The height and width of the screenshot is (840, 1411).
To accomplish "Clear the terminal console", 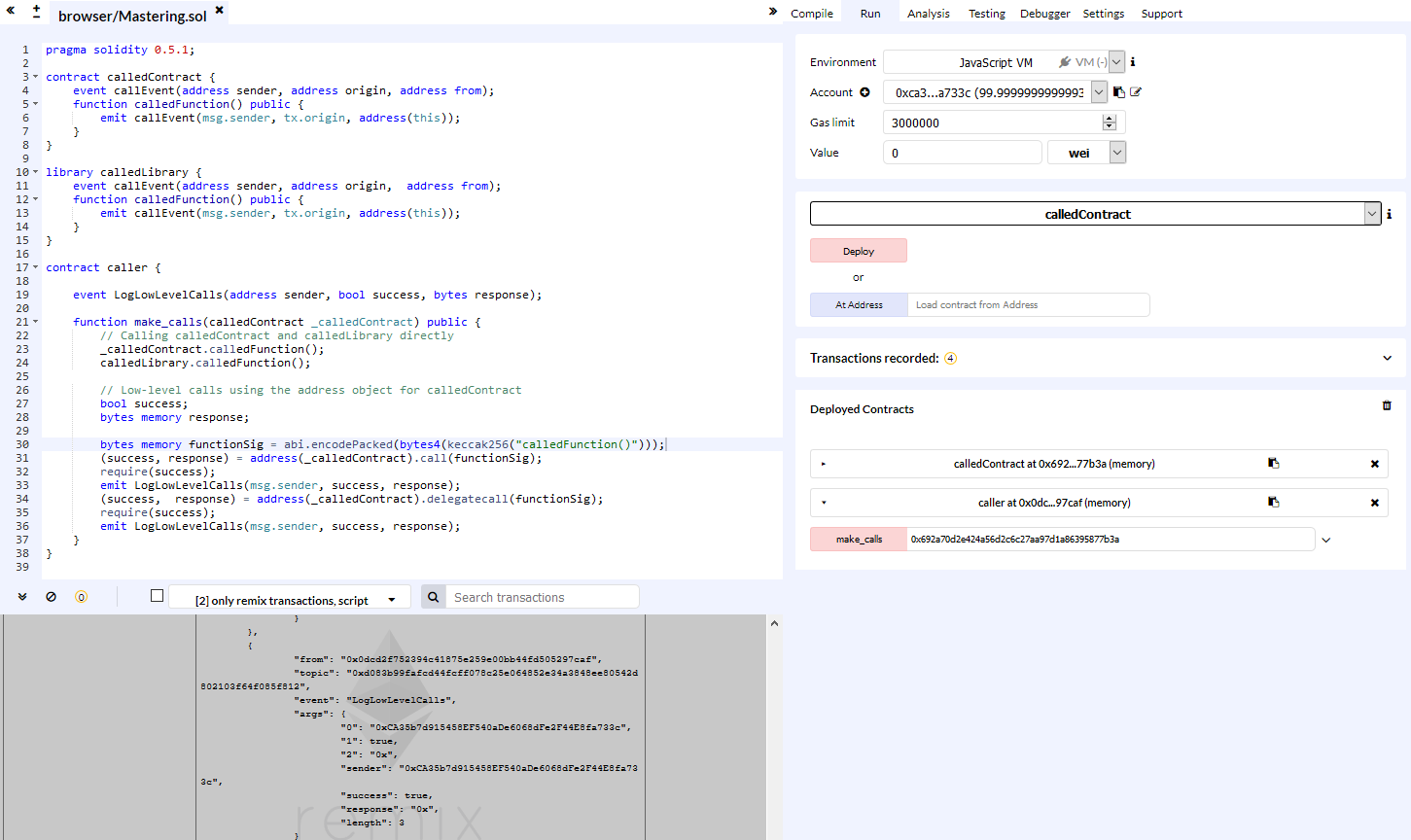I will coord(52,597).
